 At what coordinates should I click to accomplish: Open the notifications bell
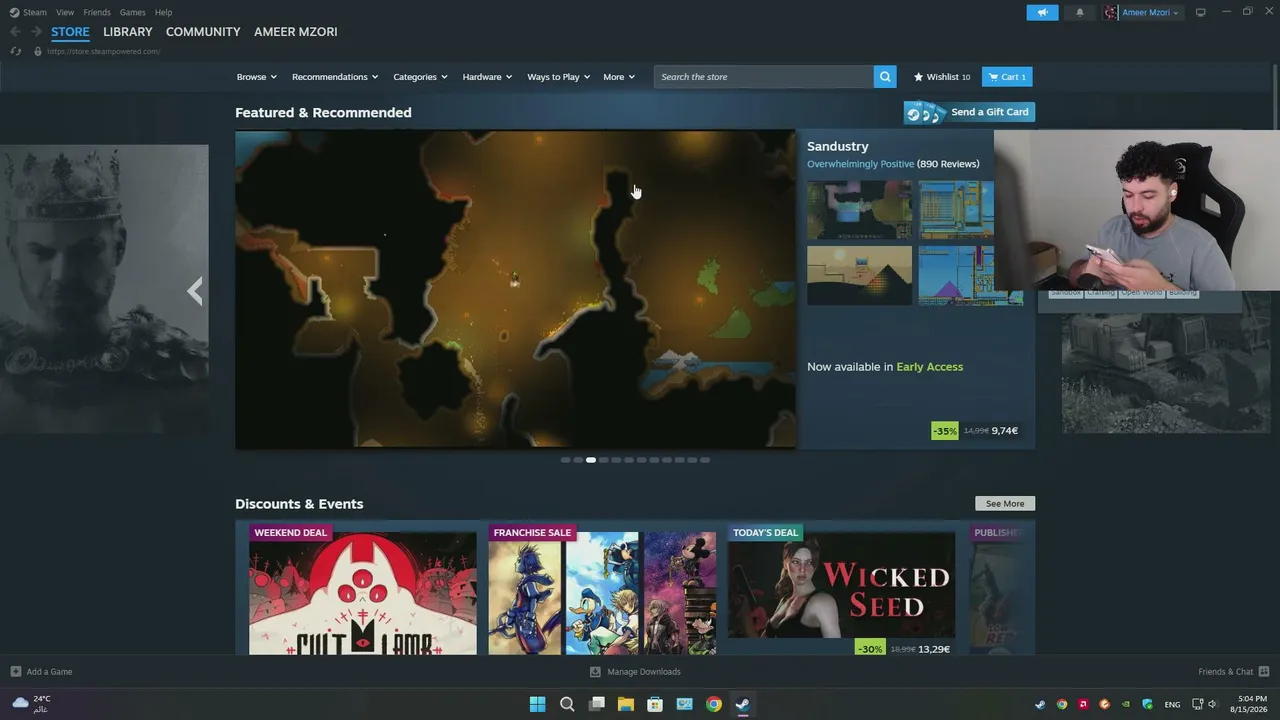click(1080, 12)
